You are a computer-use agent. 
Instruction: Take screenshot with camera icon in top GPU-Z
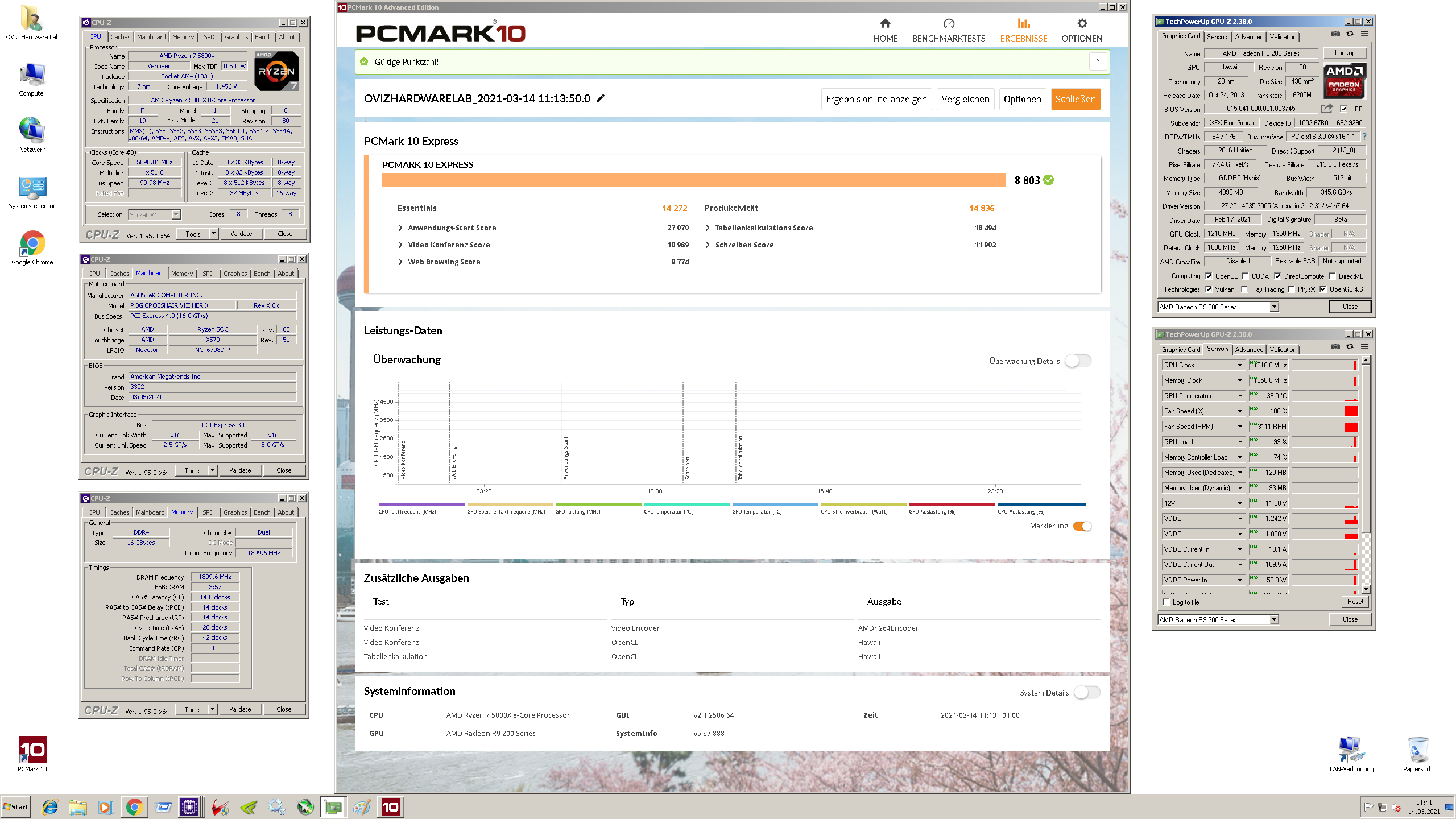pos(1335,34)
